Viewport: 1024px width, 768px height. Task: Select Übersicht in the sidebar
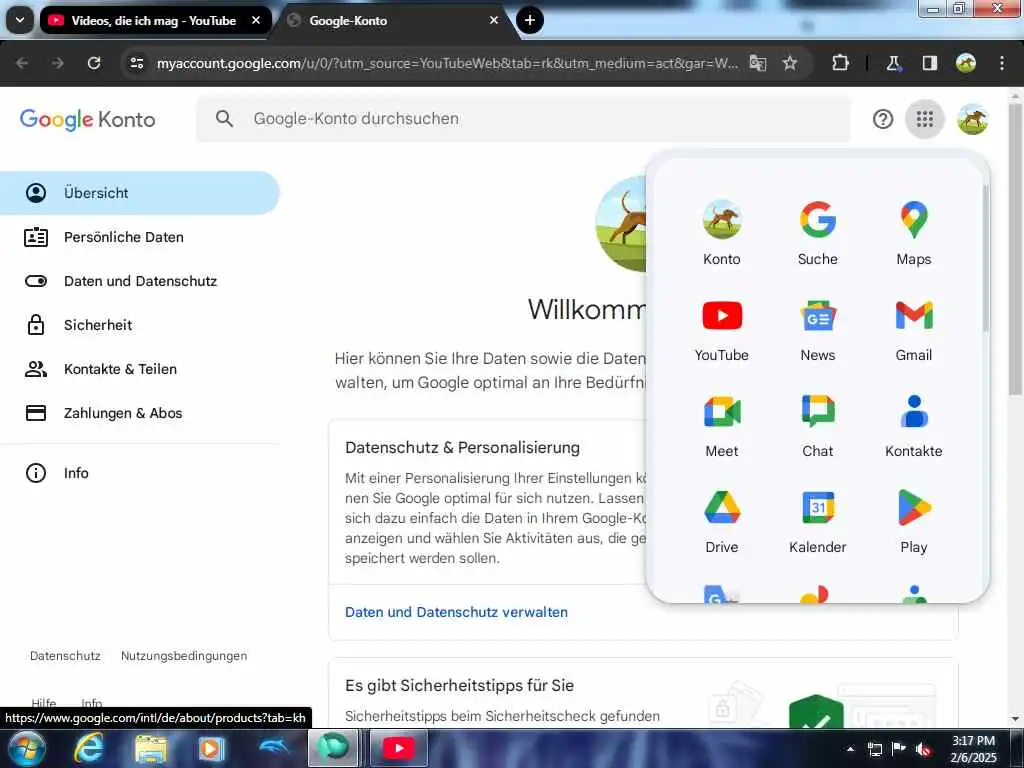[x=140, y=193]
